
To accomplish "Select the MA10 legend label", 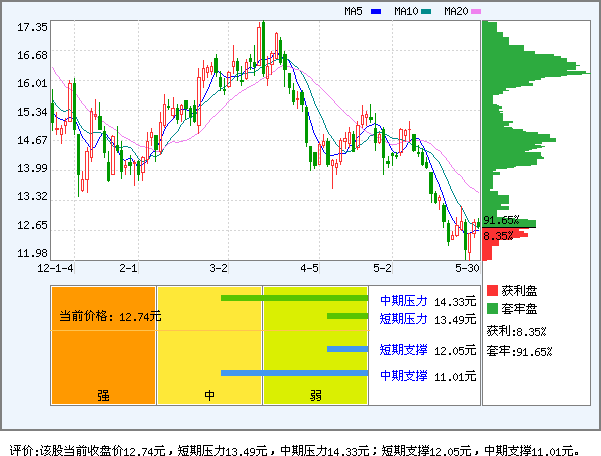I will tap(406, 11).
